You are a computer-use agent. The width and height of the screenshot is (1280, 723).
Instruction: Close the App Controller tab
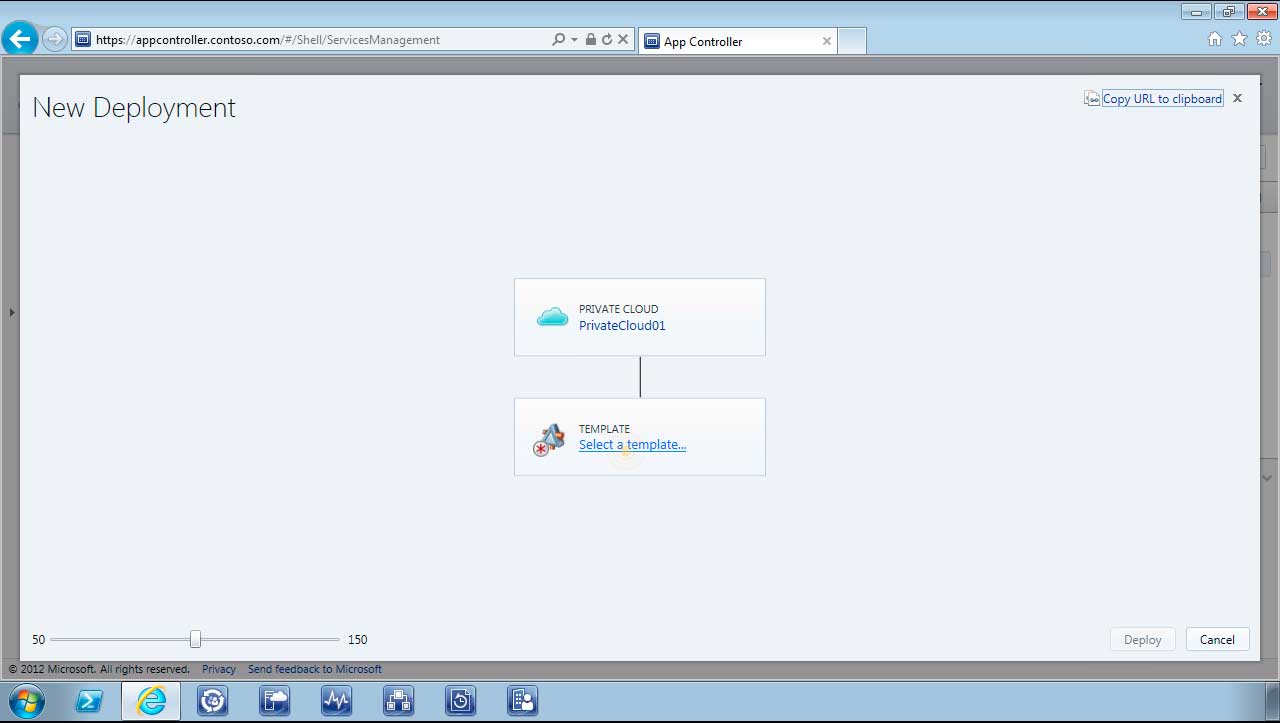(x=826, y=41)
